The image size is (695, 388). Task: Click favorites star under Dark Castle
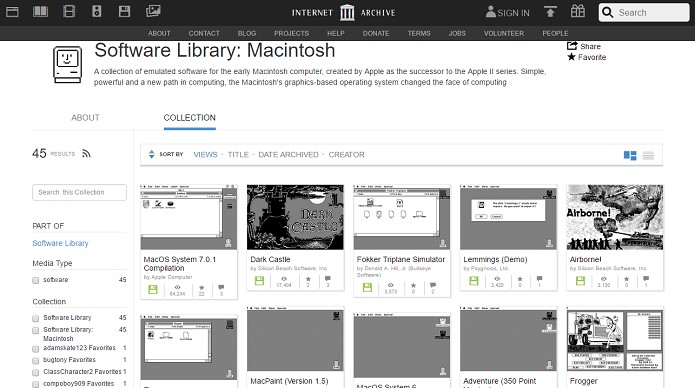click(x=308, y=279)
